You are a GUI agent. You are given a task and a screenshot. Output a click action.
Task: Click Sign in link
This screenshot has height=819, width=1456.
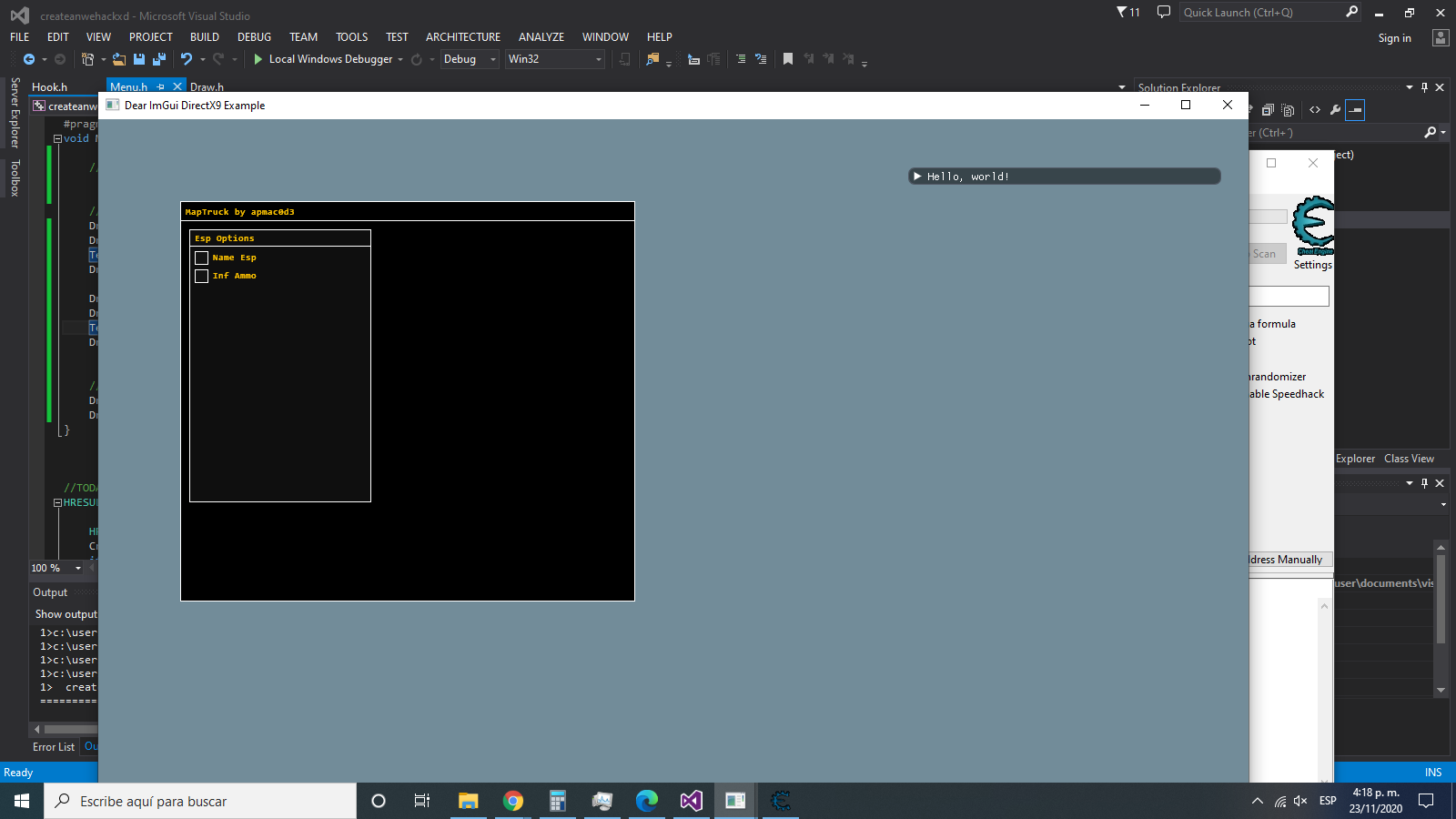point(1395,38)
